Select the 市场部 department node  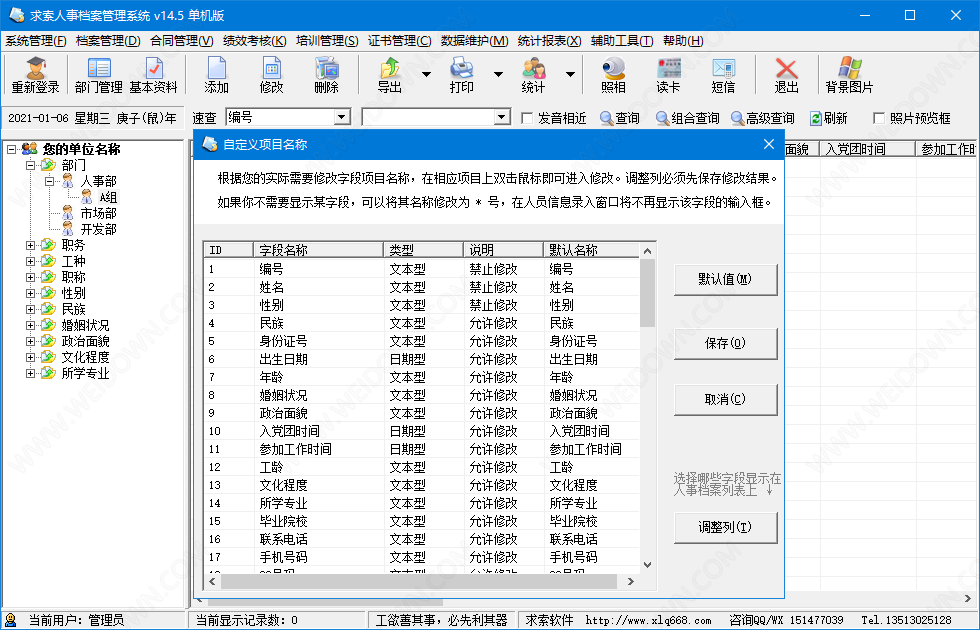[x=98, y=213]
